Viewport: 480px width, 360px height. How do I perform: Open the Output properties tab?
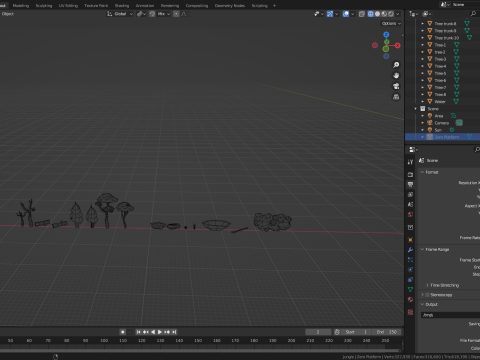[410, 184]
